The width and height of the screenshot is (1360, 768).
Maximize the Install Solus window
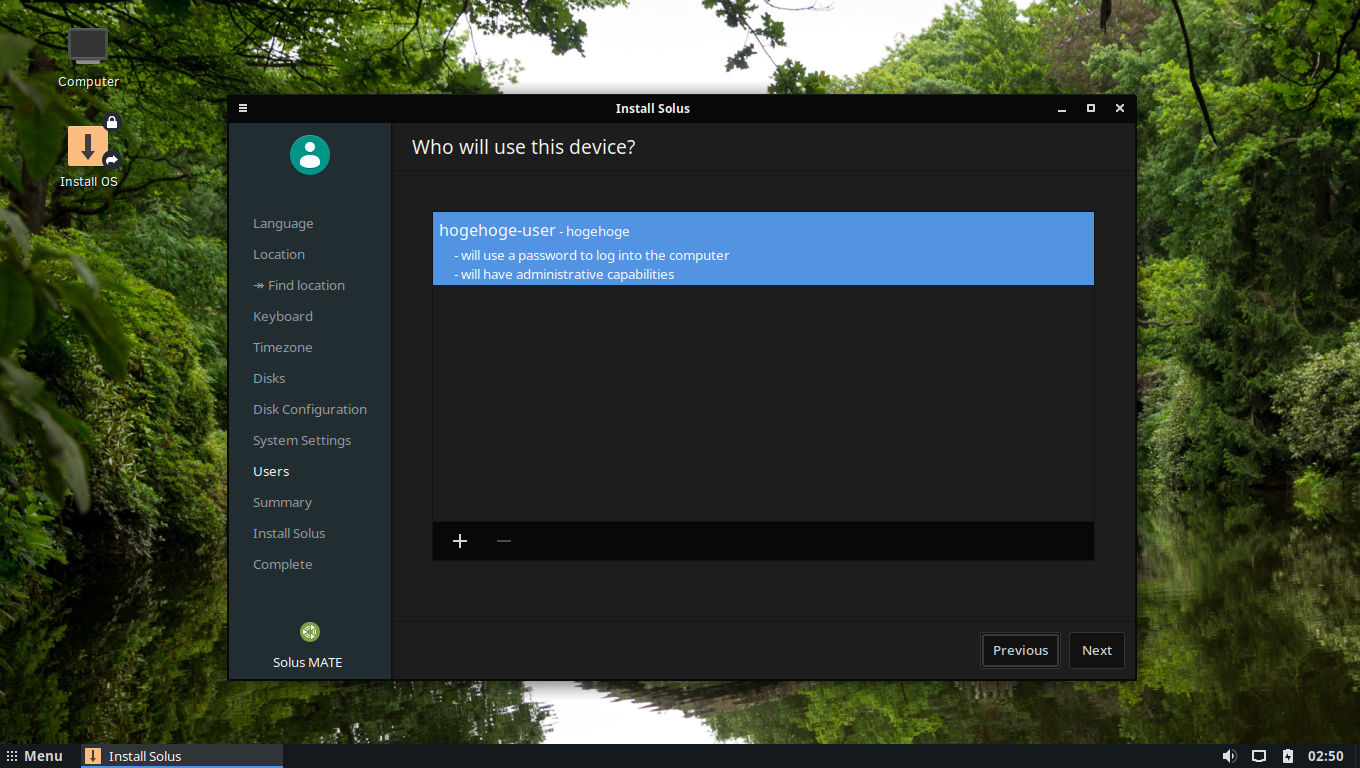click(1091, 108)
